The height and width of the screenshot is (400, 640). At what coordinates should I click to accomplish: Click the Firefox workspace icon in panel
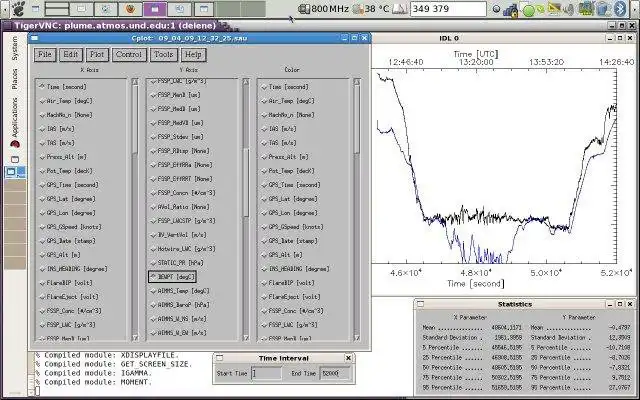pyautogui.click(x=131, y=9)
